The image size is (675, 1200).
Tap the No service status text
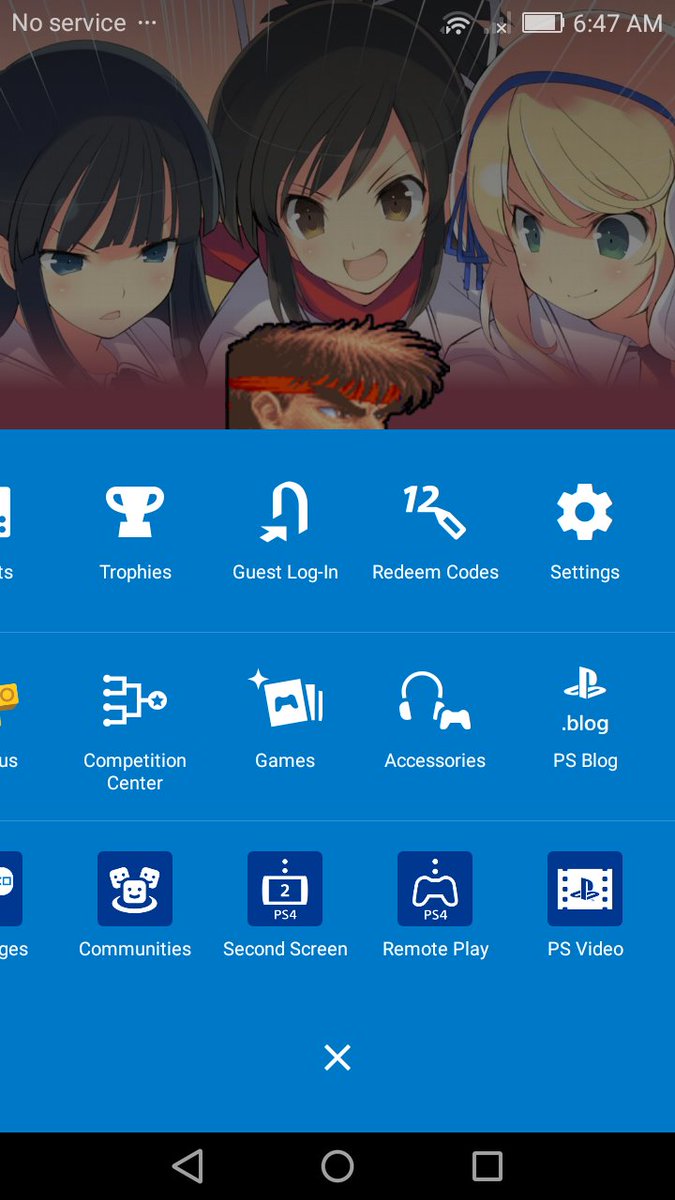coord(69,22)
